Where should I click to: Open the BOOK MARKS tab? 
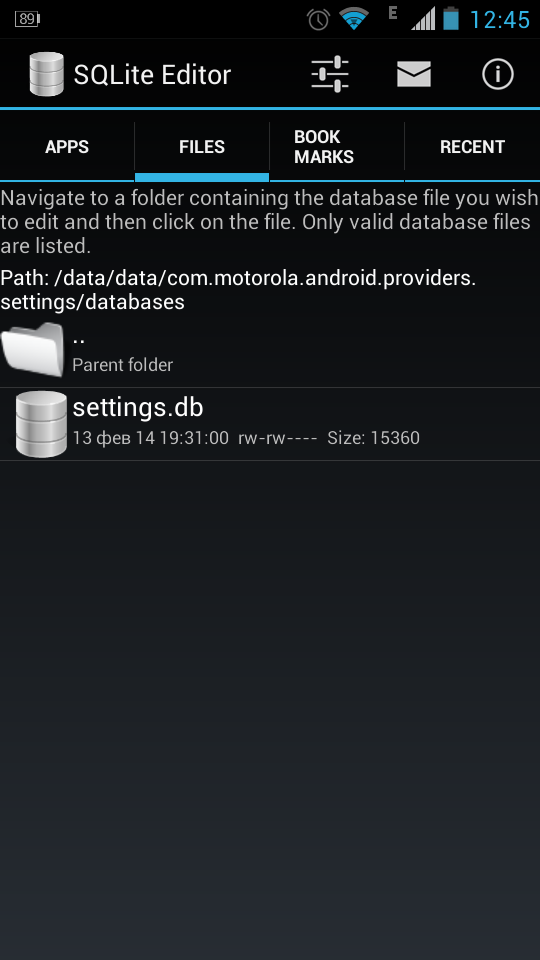pos(337,147)
